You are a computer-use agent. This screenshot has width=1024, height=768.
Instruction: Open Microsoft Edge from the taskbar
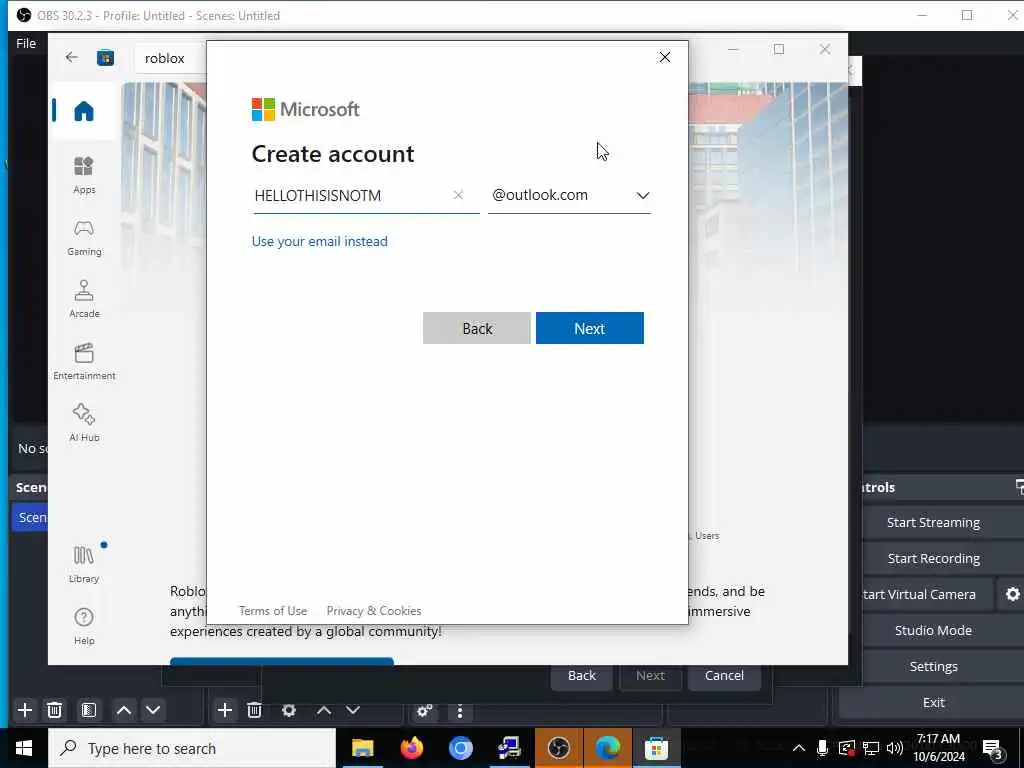click(607, 748)
